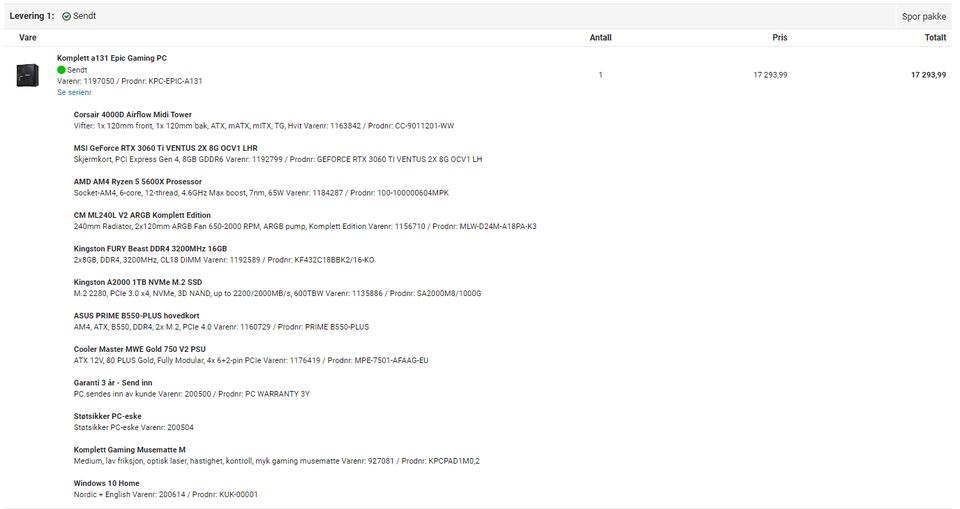Screen dimensions: 960x509
Task: Click the Medium, lav friksjon musematte line
Action: [x=277, y=461]
